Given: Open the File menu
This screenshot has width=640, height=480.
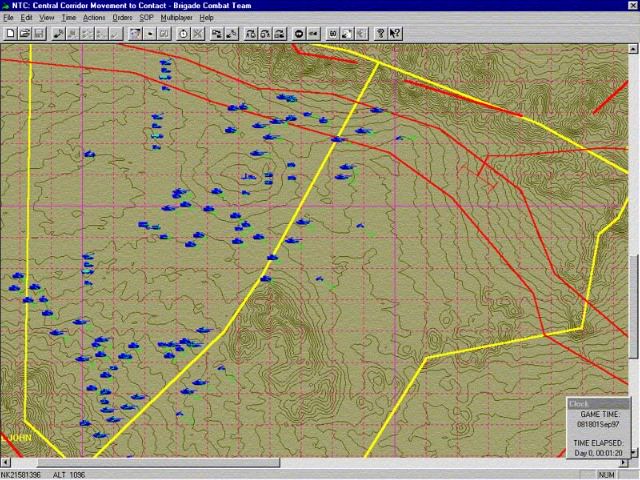Looking at the screenshot, I should (9, 18).
